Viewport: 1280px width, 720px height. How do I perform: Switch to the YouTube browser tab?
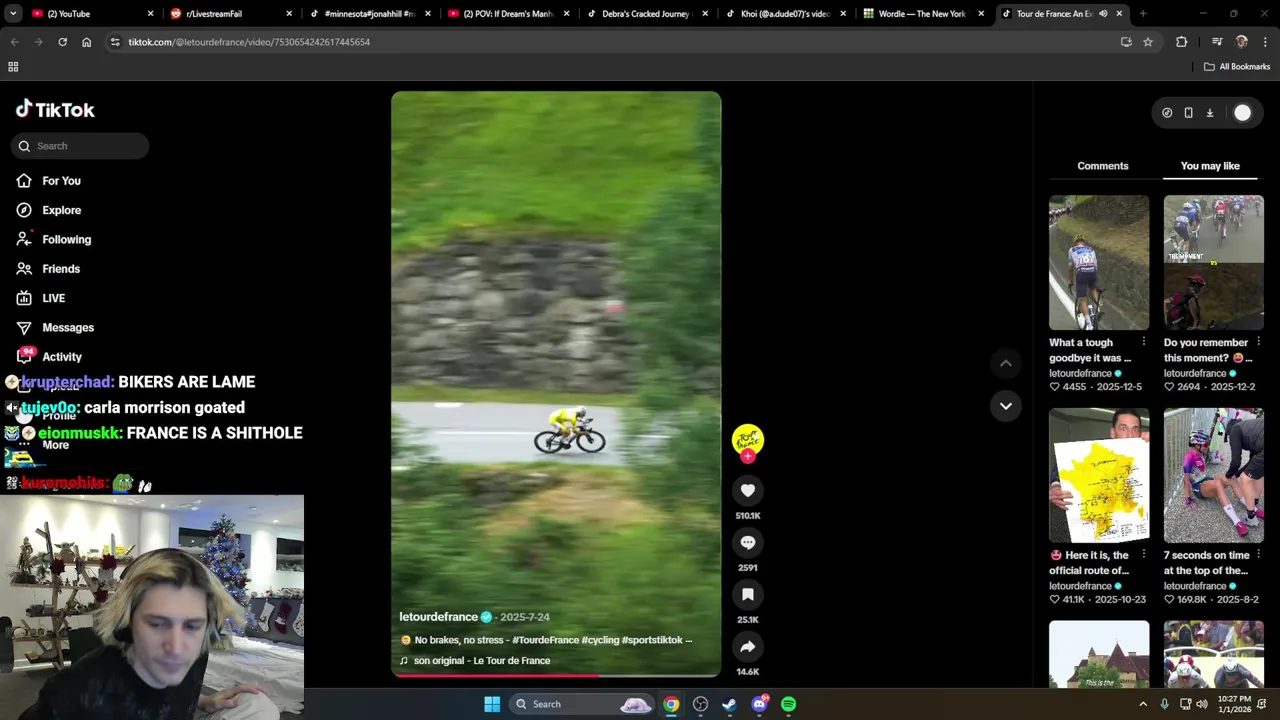[x=90, y=14]
